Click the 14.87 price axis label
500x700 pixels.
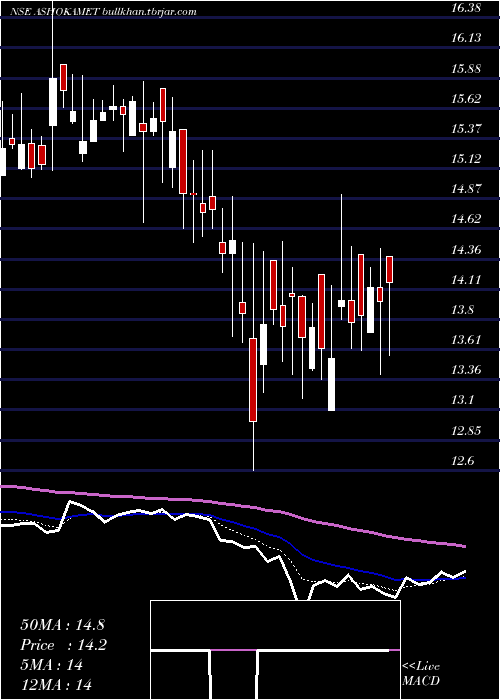coord(466,189)
